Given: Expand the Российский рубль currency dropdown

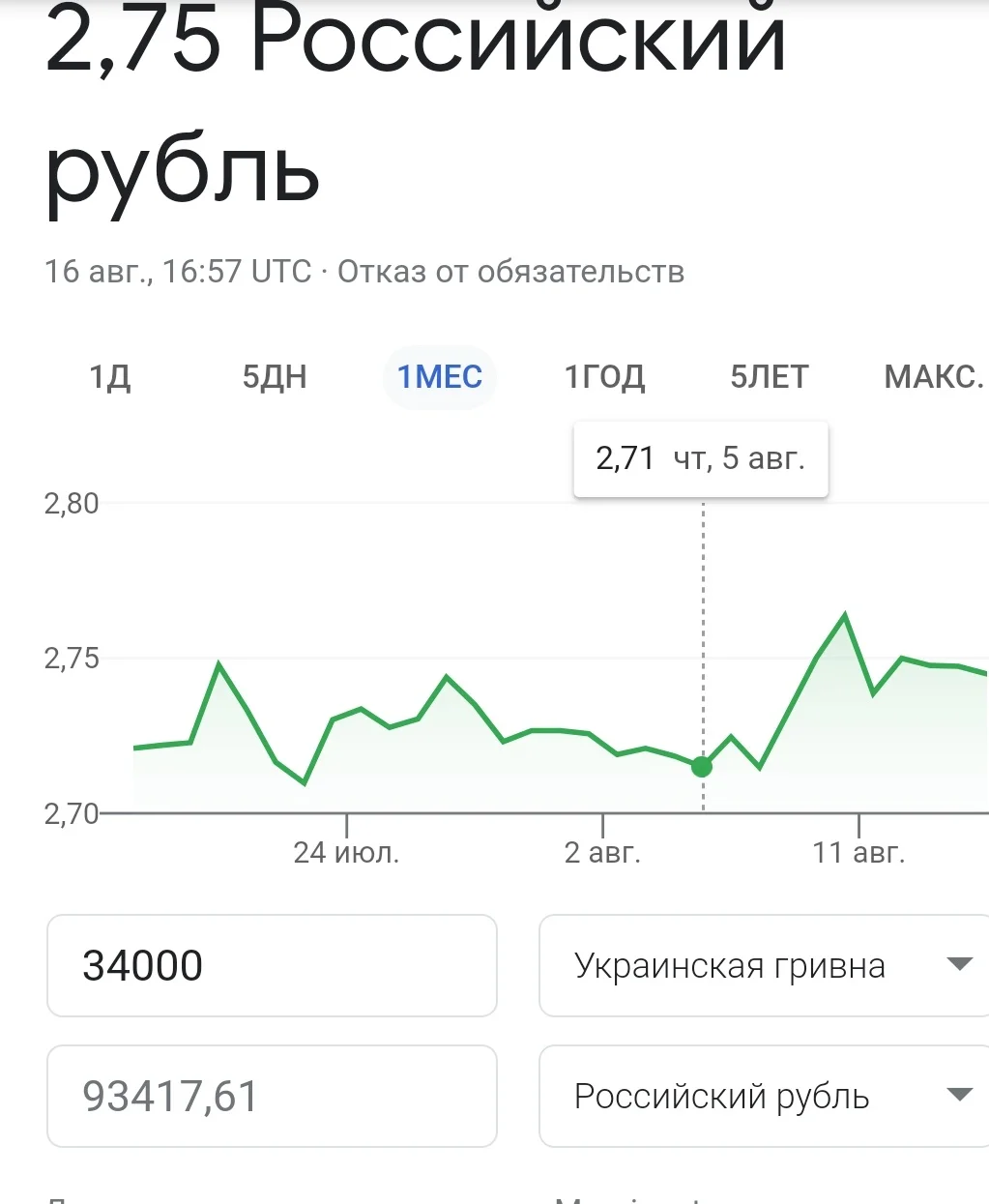Looking at the screenshot, I should pyautogui.click(x=744, y=1096).
